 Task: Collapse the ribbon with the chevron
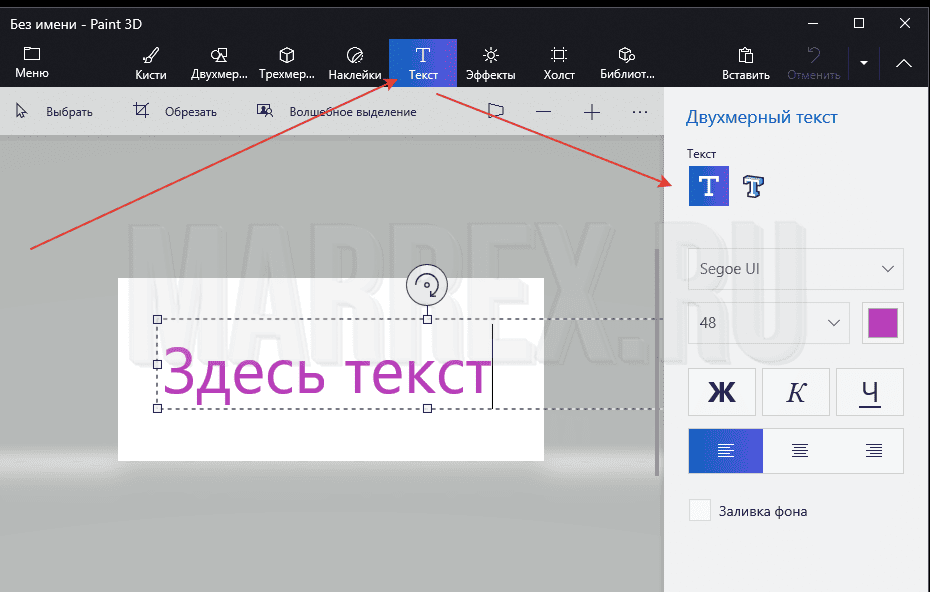pyautogui.click(x=903, y=63)
